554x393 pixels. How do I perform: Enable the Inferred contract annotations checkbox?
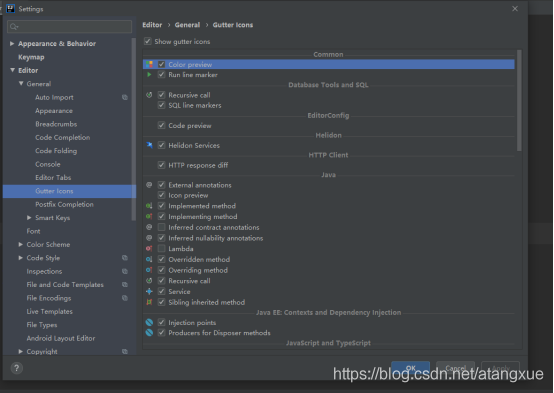pos(161,227)
